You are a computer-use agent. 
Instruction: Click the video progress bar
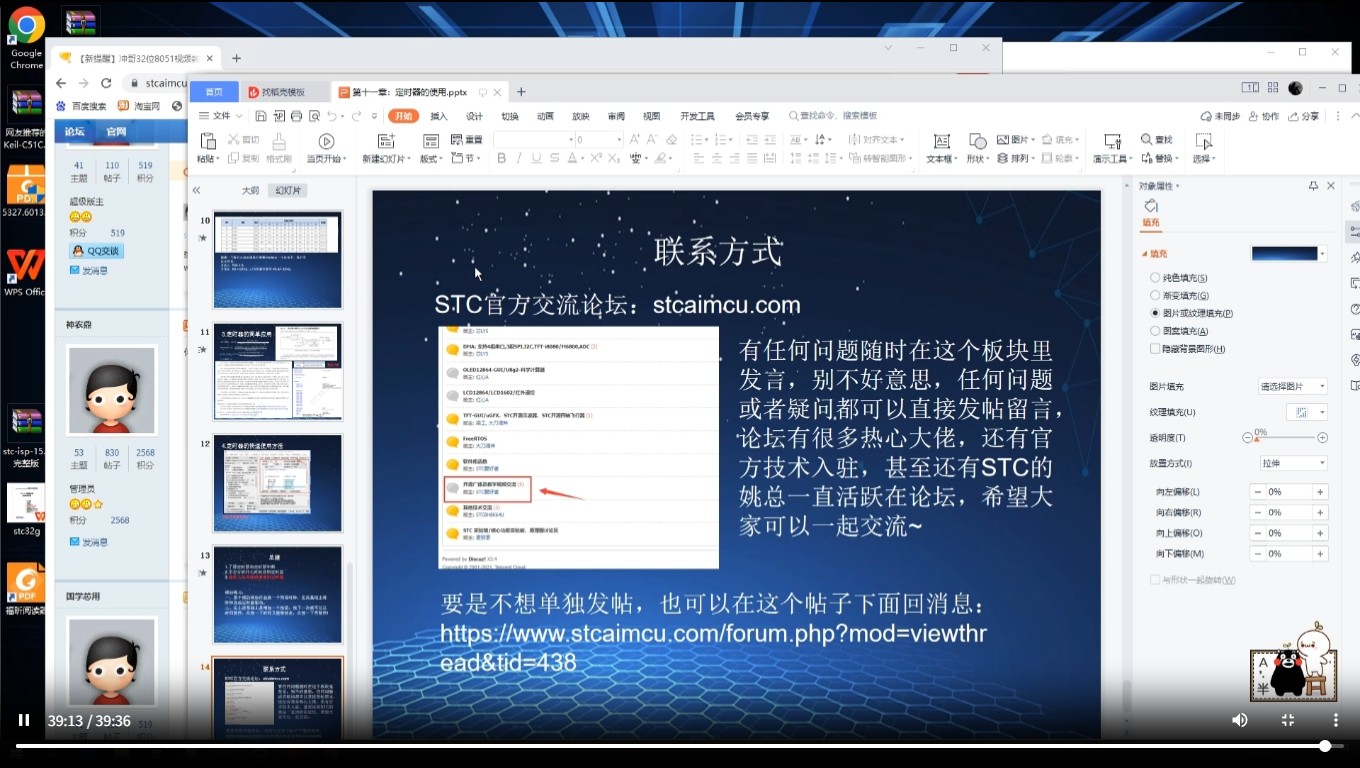(680, 746)
